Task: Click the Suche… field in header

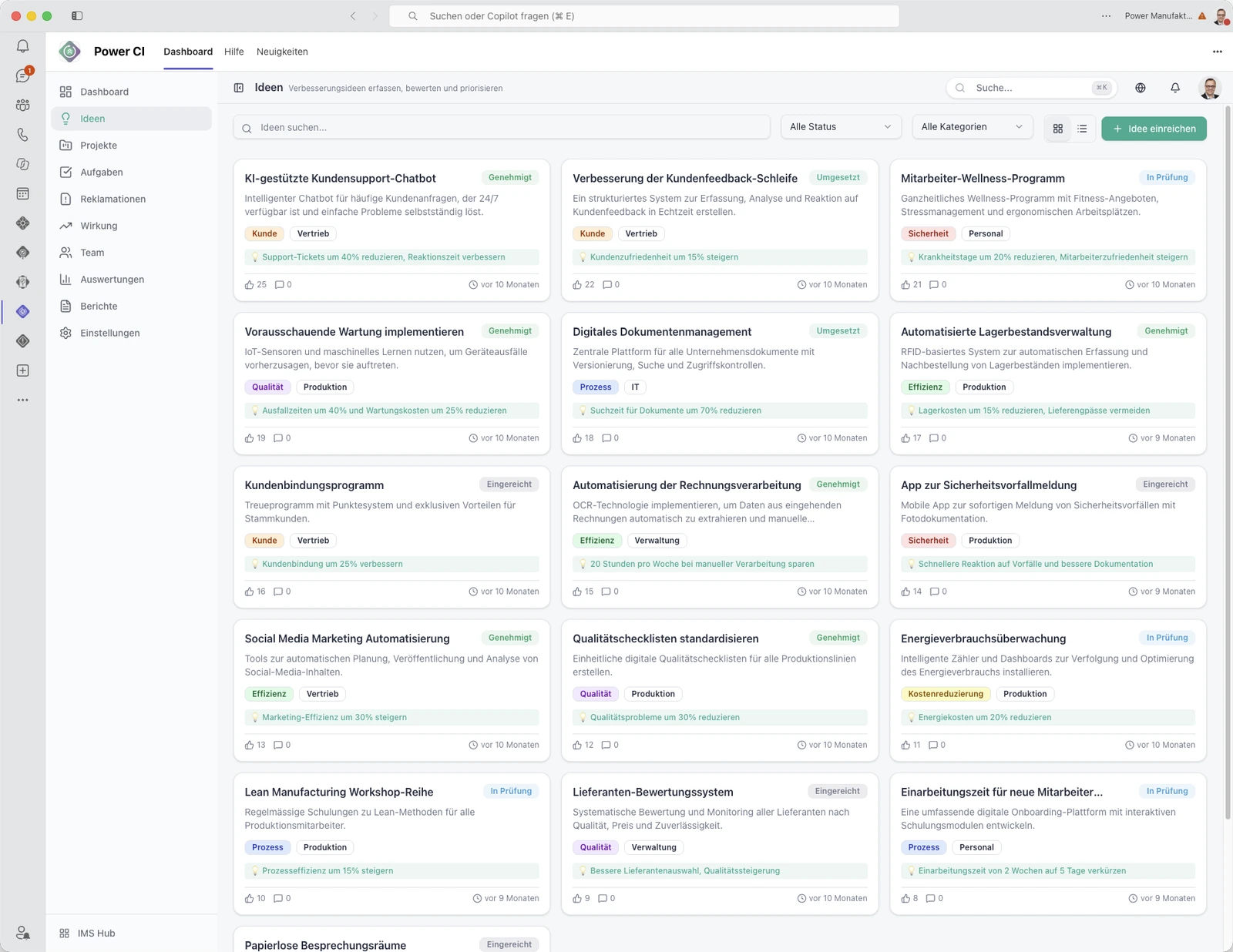Action: pyautogui.click(x=1030, y=88)
